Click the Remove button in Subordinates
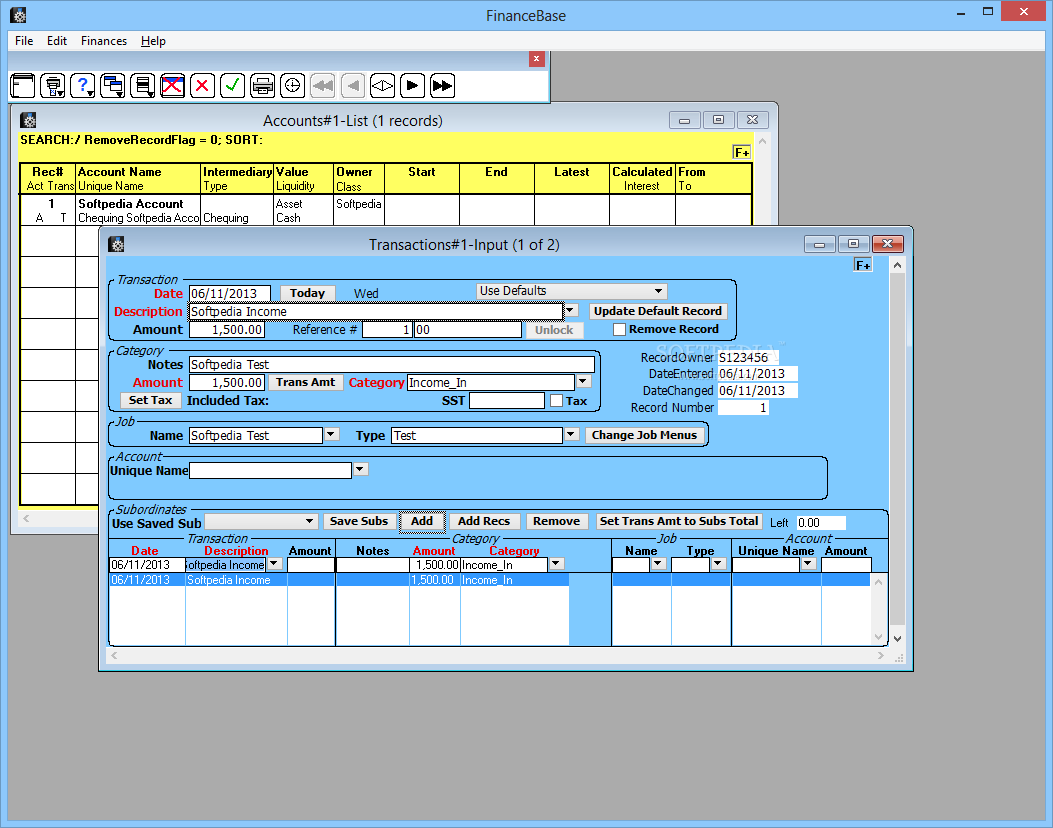Image resolution: width=1053 pixels, height=828 pixels. (x=556, y=521)
